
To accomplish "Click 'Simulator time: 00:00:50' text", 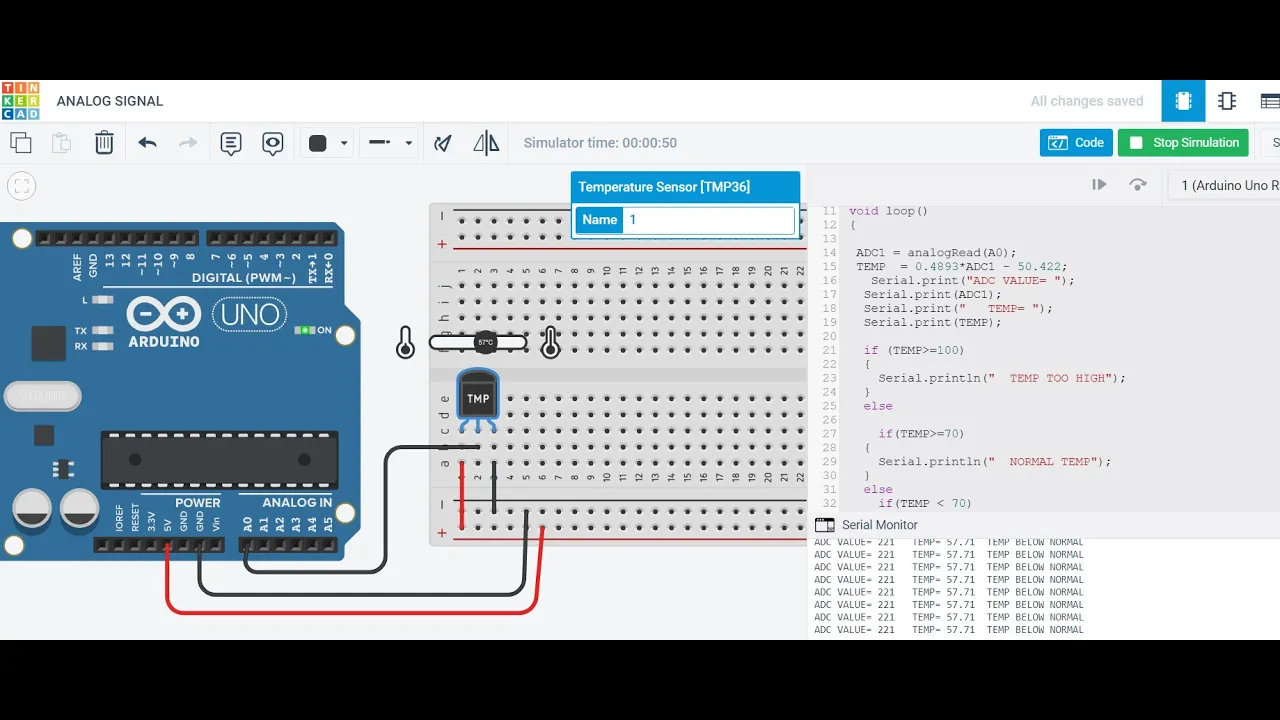I will pyautogui.click(x=600, y=143).
